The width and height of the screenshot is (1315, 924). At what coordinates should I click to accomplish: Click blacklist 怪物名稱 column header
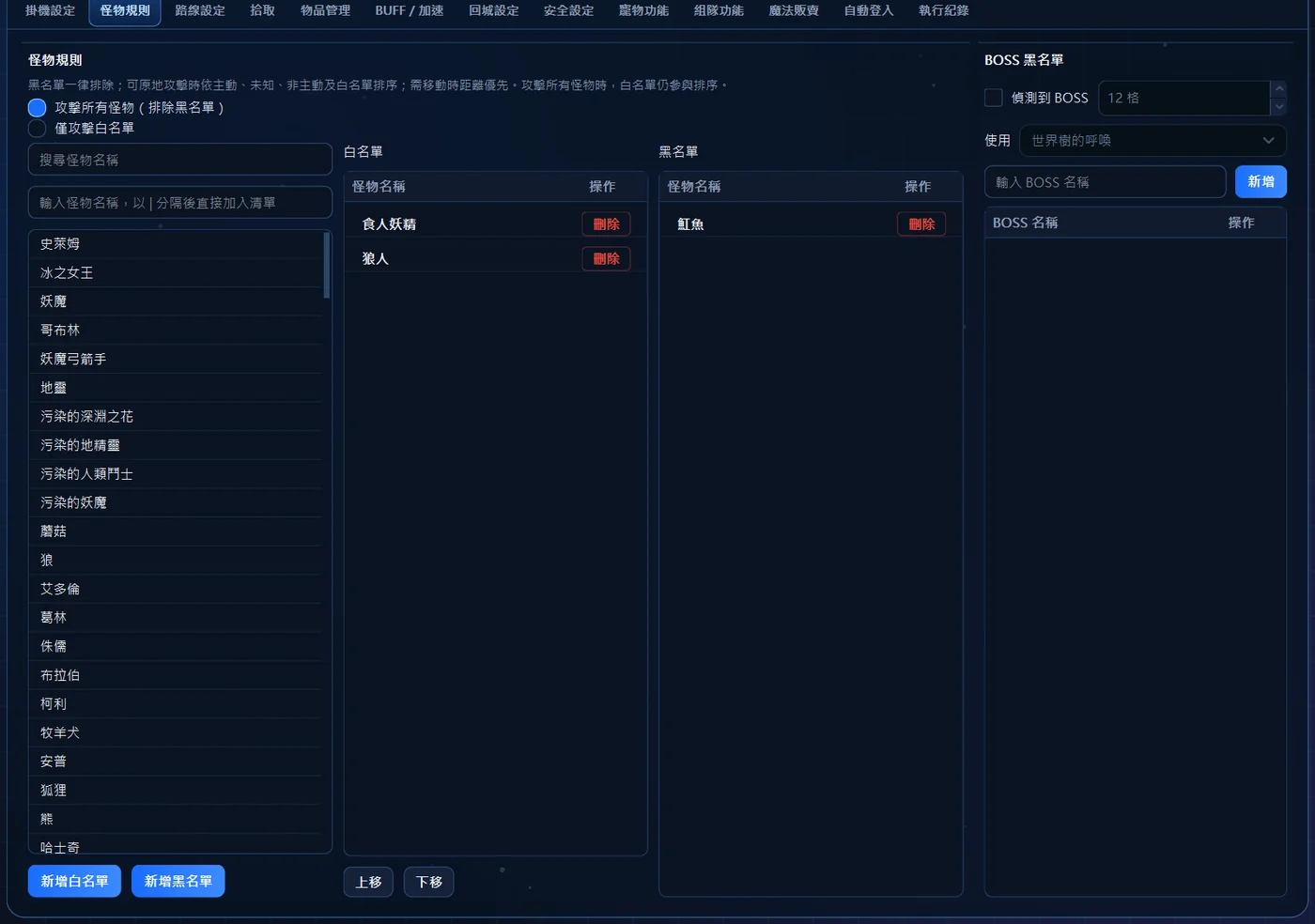coord(694,187)
